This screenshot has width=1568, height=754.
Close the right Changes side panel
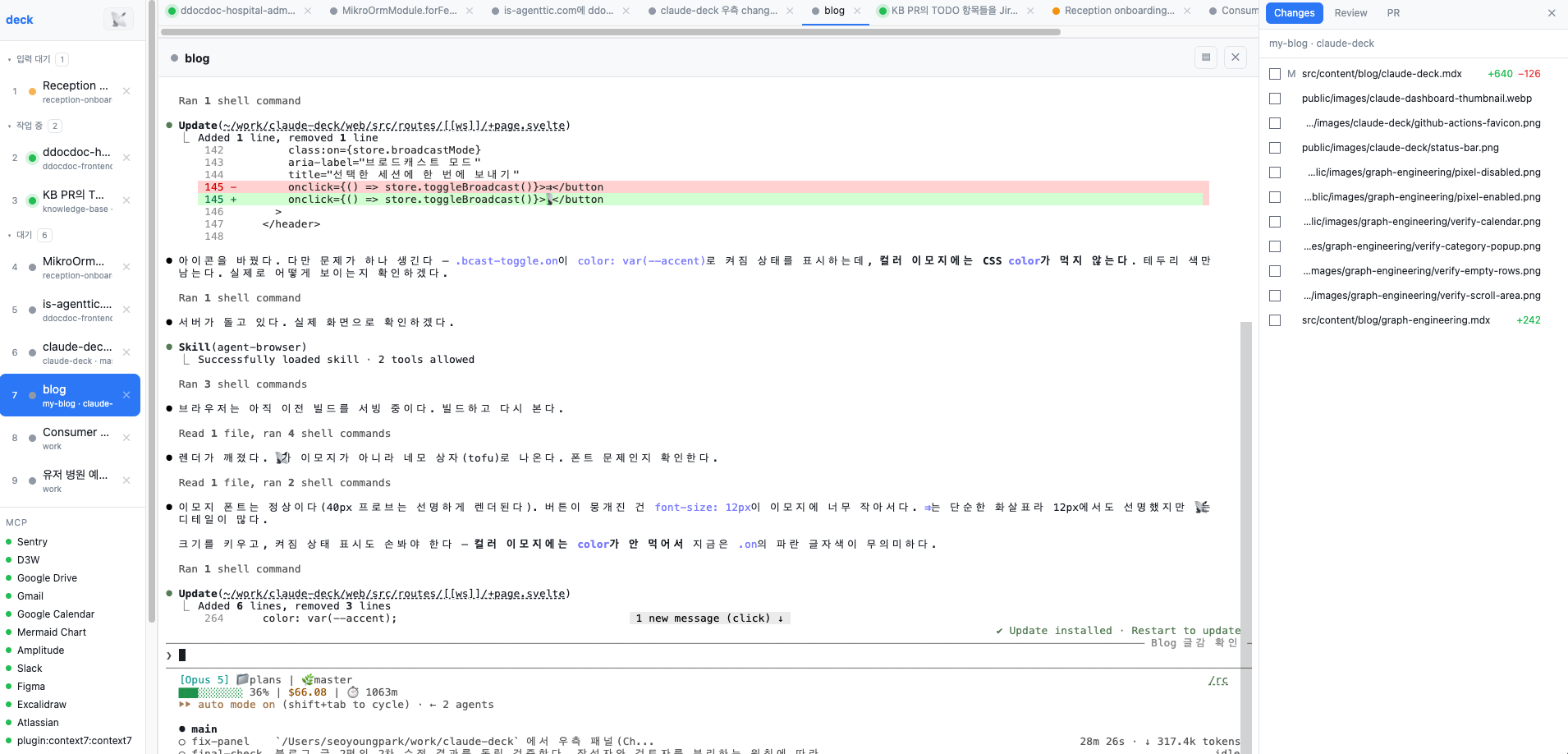coord(1552,13)
